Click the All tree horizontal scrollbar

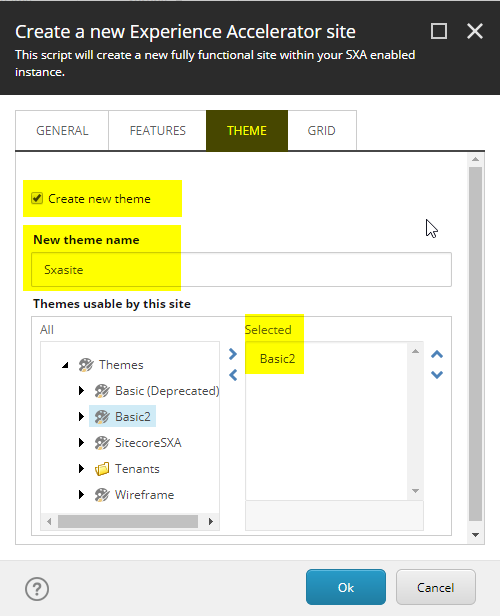(x=128, y=521)
